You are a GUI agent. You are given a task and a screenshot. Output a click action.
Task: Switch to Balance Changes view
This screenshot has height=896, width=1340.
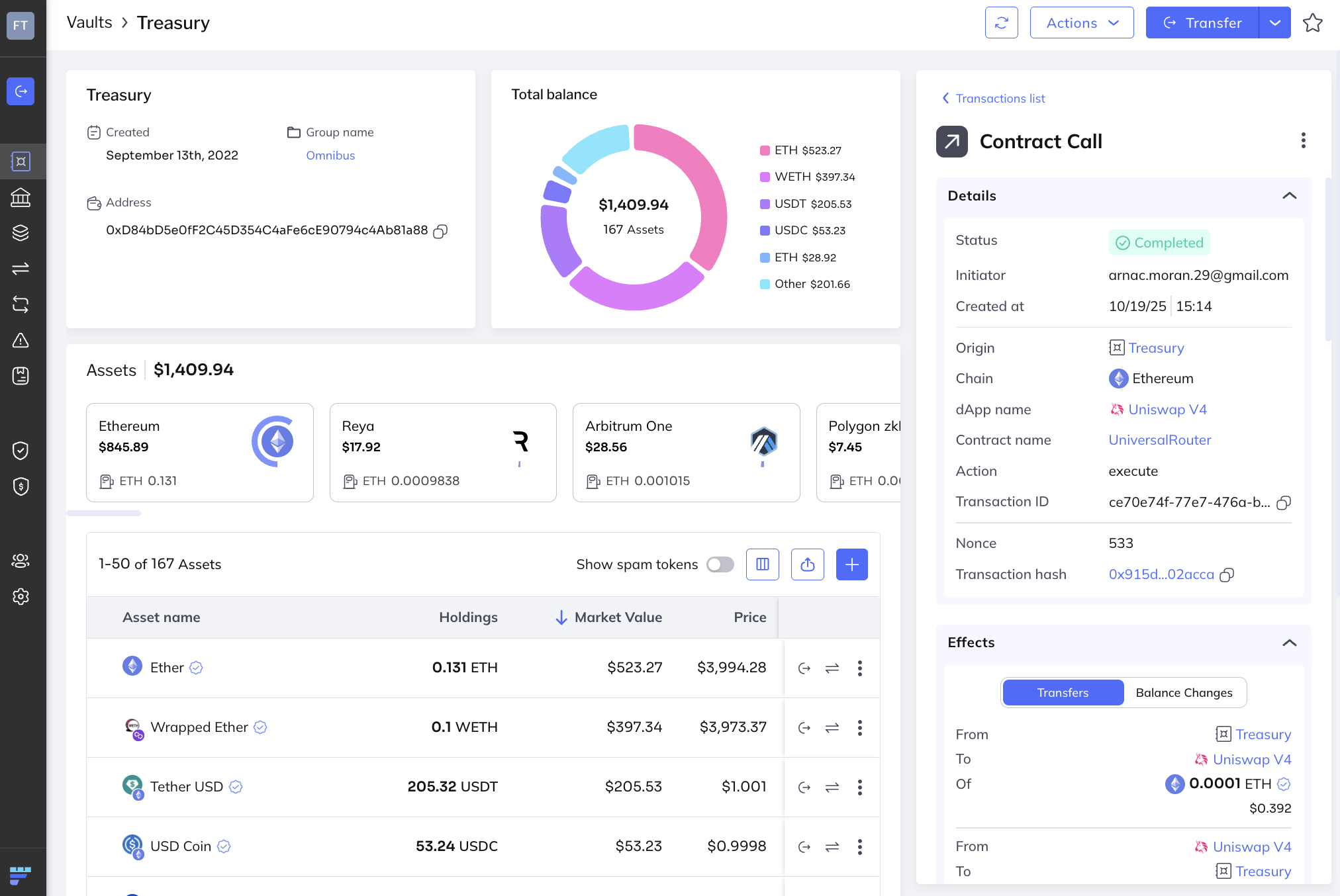coord(1184,693)
